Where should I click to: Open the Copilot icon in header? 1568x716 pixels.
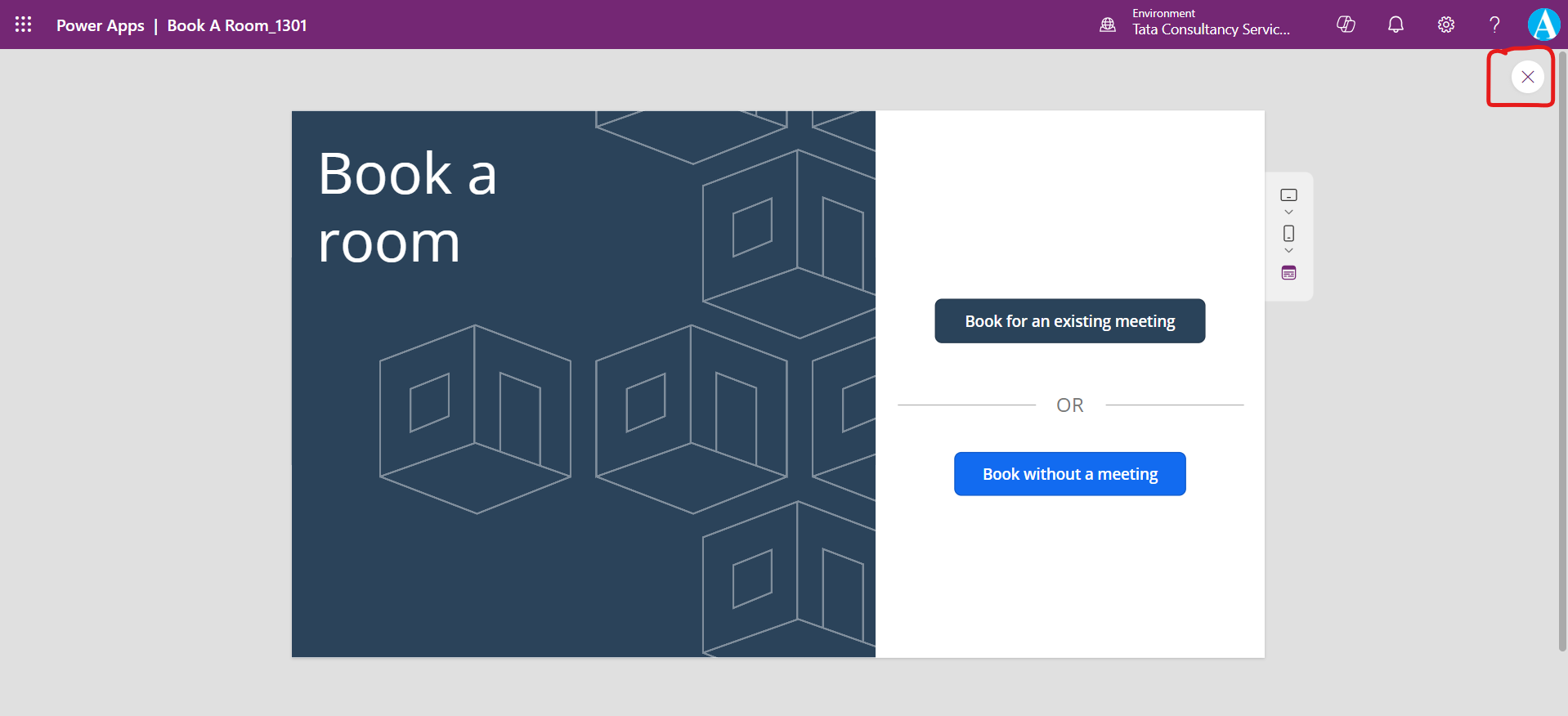(x=1346, y=25)
